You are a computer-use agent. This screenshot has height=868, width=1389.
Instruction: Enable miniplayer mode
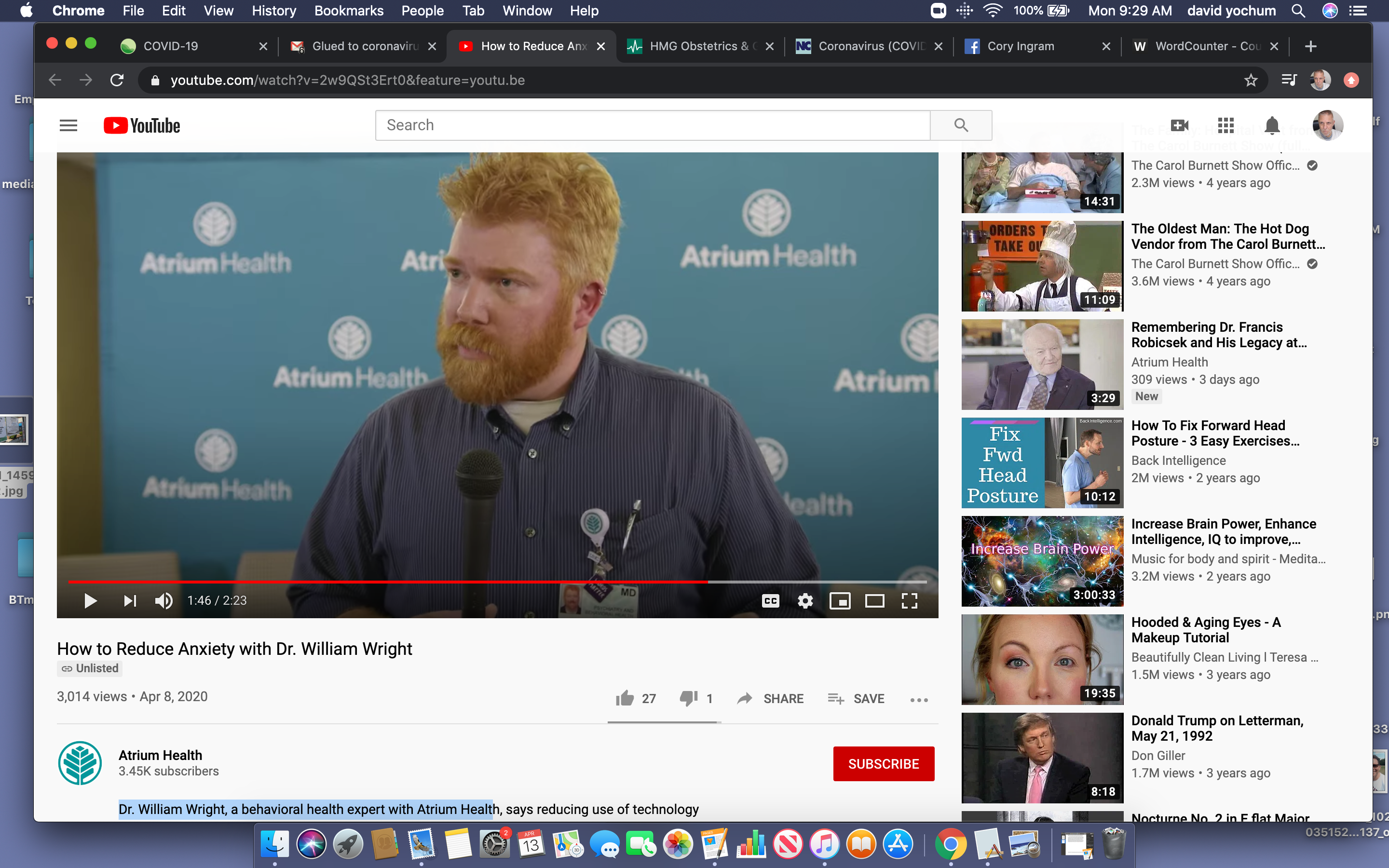[x=840, y=600]
